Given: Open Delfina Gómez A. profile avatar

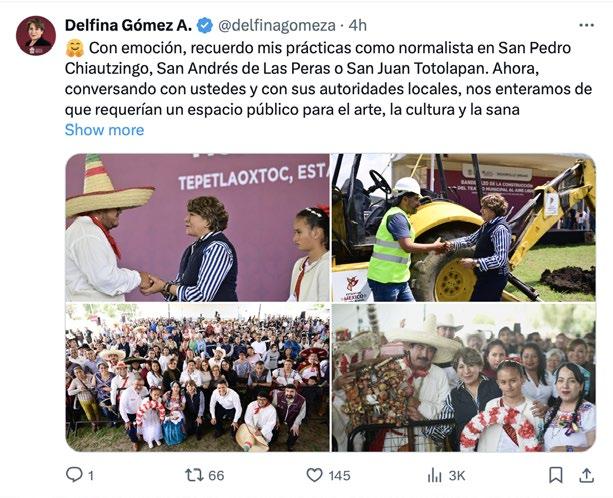Looking at the screenshot, I should pyautogui.click(x=36, y=36).
